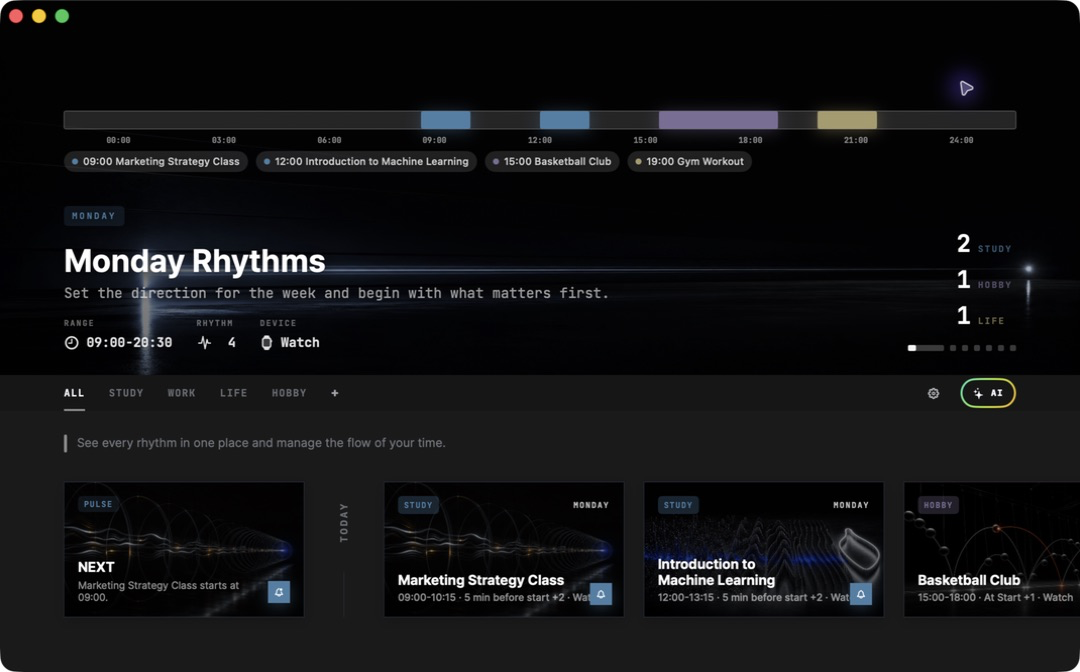
Task: Click the 1 HOBBY count
Action: tap(984, 280)
